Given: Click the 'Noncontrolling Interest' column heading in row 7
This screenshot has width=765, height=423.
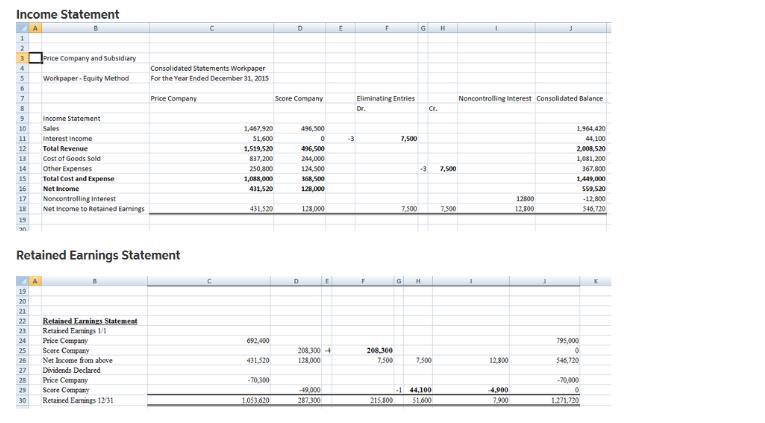Looking at the screenshot, I should click(495, 99).
